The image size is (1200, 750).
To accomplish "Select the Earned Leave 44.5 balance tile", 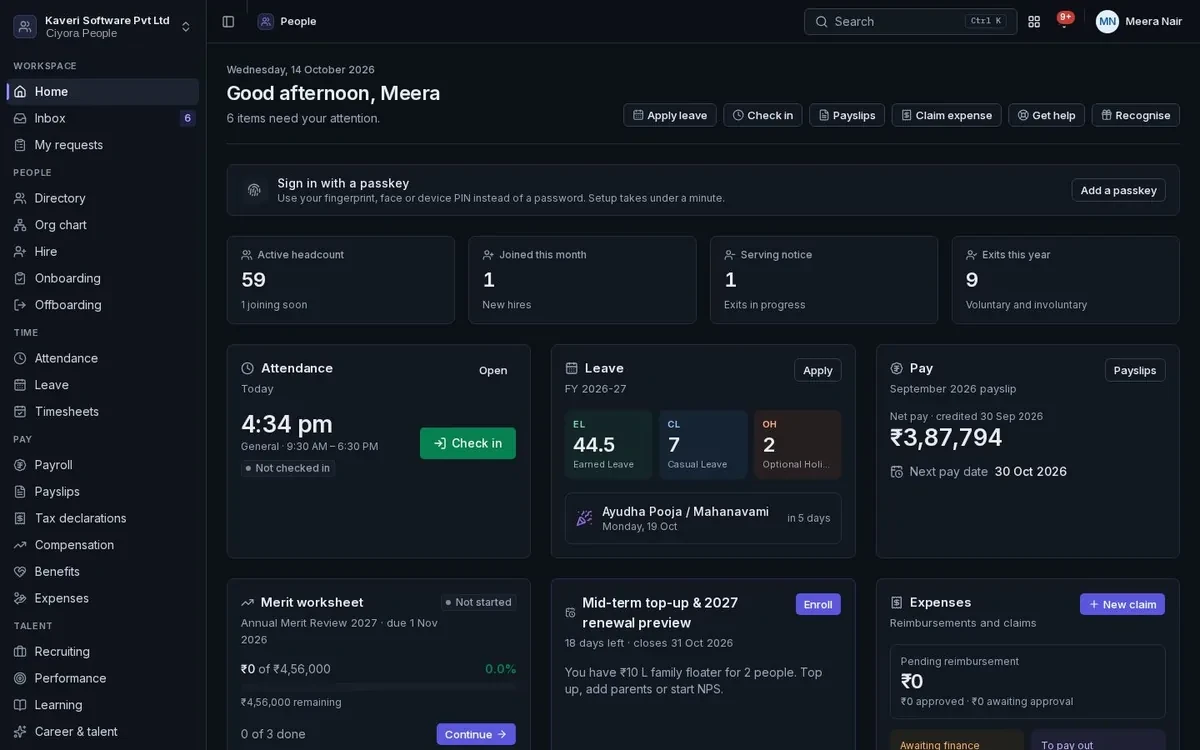I will pos(608,444).
